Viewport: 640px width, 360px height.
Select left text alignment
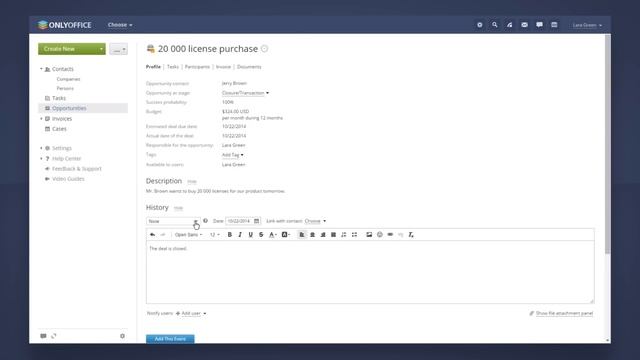[x=302, y=235]
